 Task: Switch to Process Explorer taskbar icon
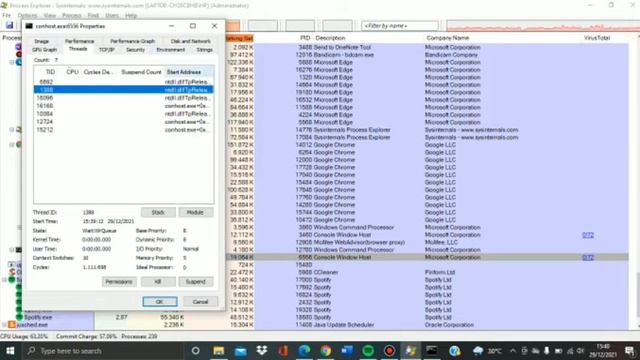tap(411, 351)
